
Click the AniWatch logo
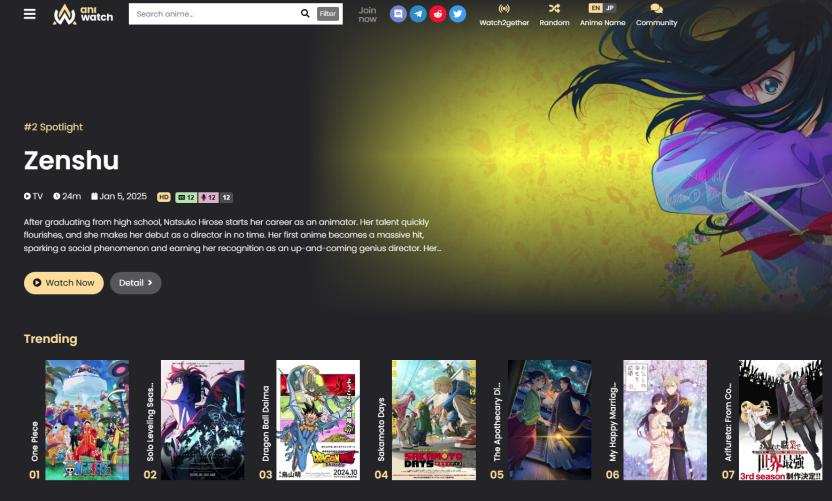pyautogui.click(x=83, y=14)
